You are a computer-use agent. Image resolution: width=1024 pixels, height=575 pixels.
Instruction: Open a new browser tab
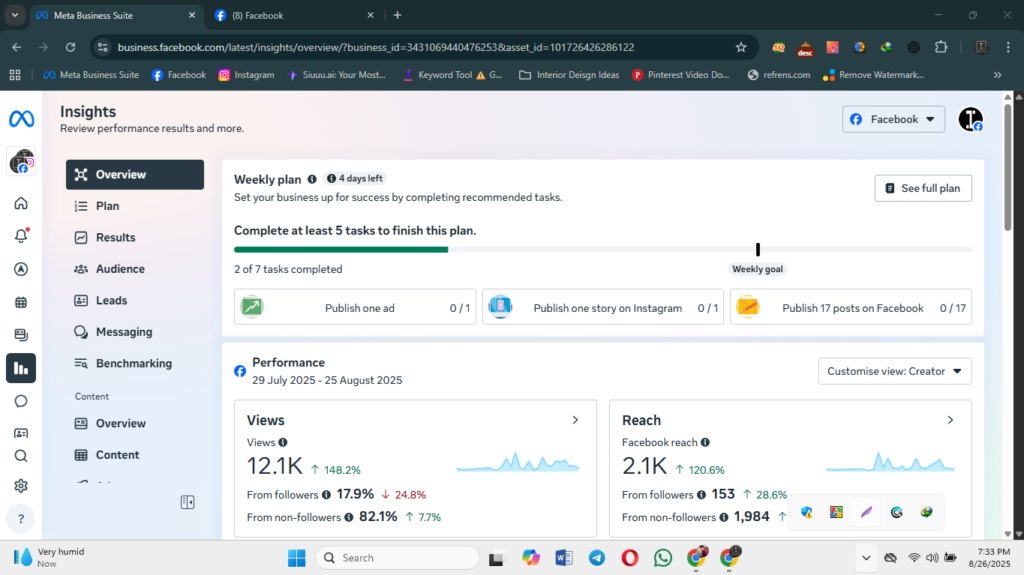(x=397, y=15)
